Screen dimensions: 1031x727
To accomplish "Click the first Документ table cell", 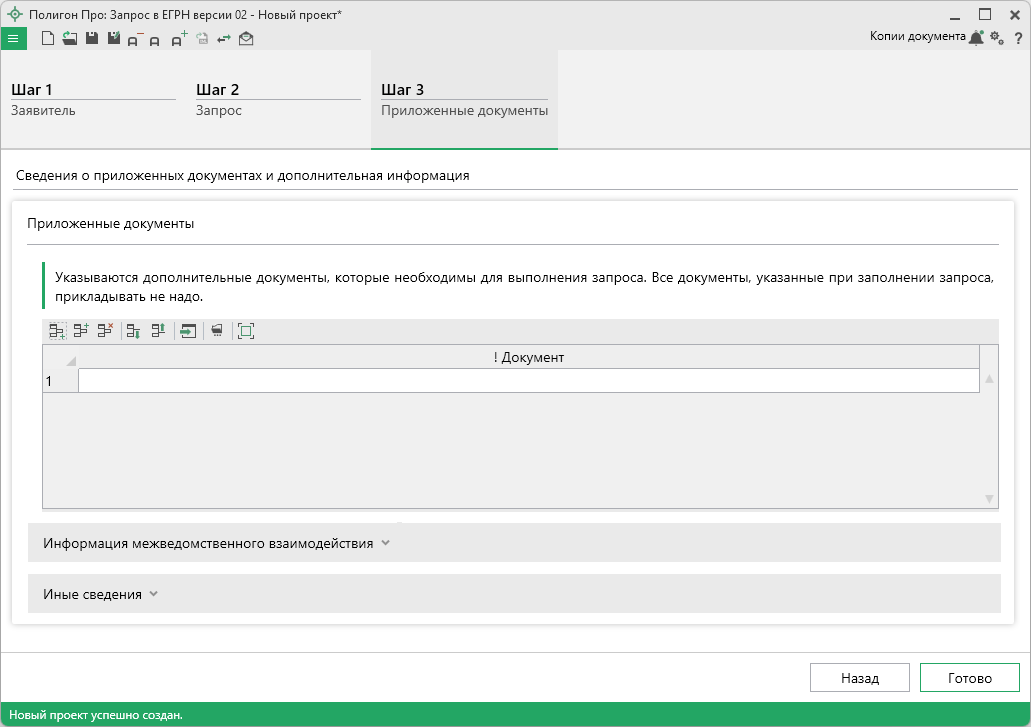I will coord(528,381).
